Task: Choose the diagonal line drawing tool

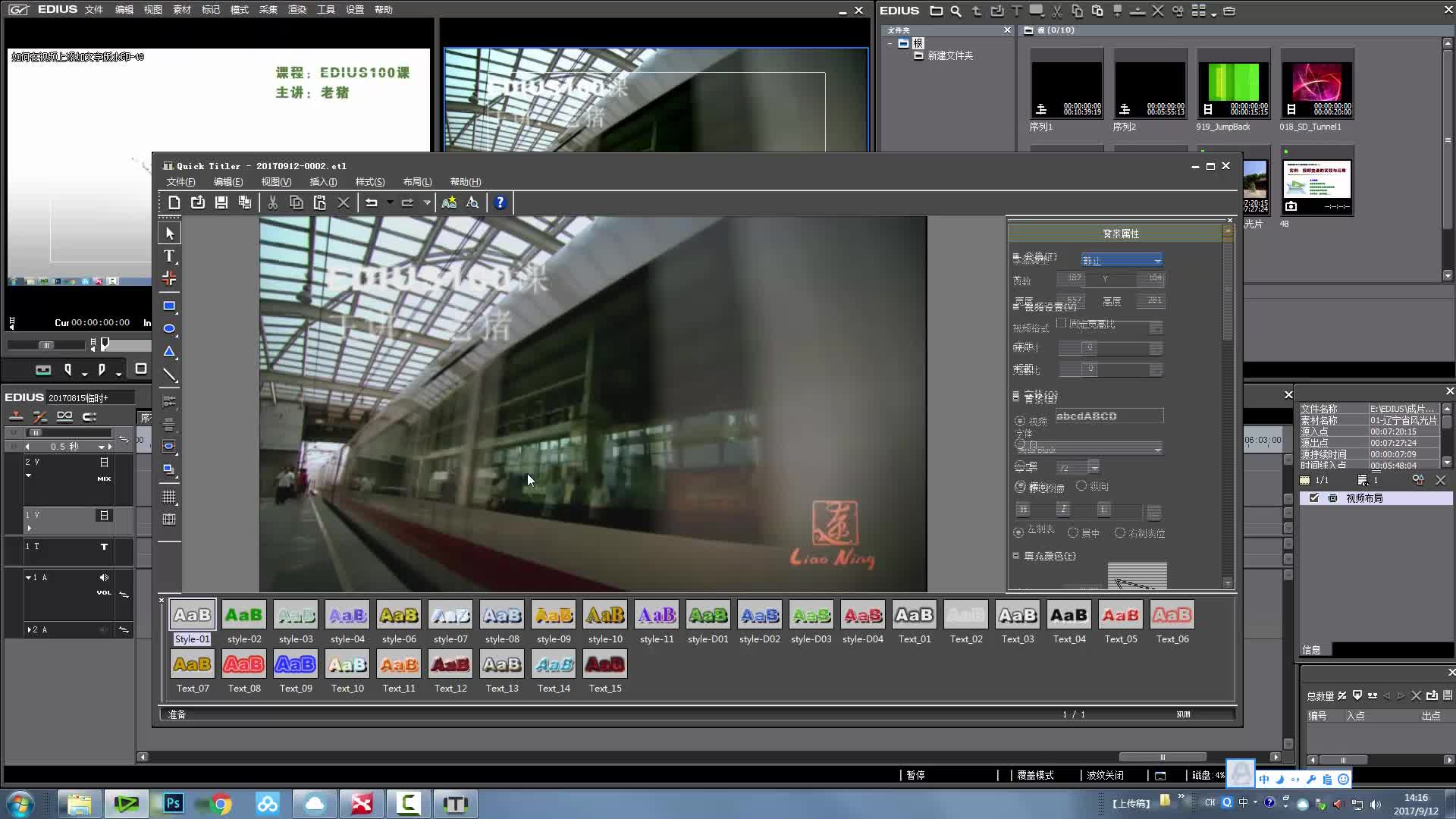Action: tap(169, 375)
